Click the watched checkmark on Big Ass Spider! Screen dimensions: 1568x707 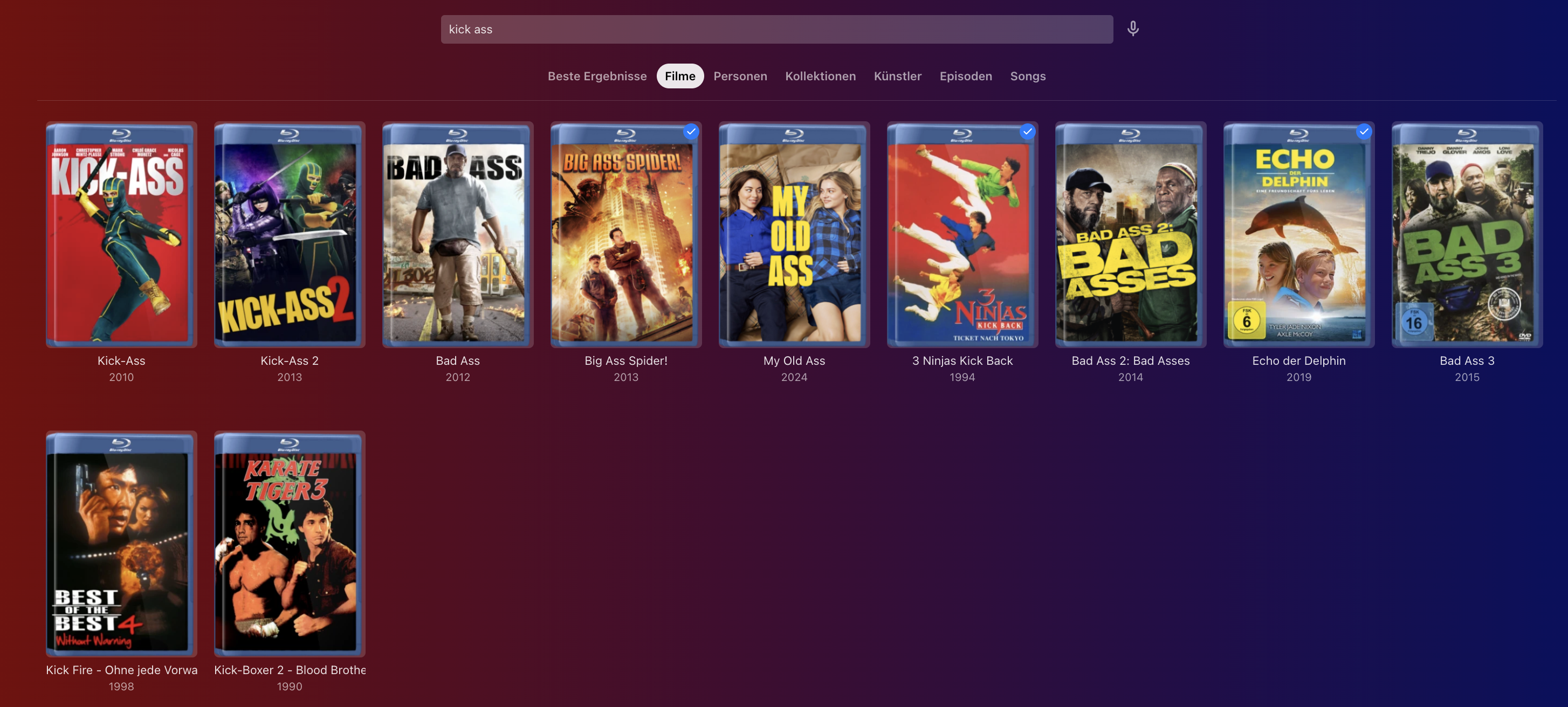(690, 131)
